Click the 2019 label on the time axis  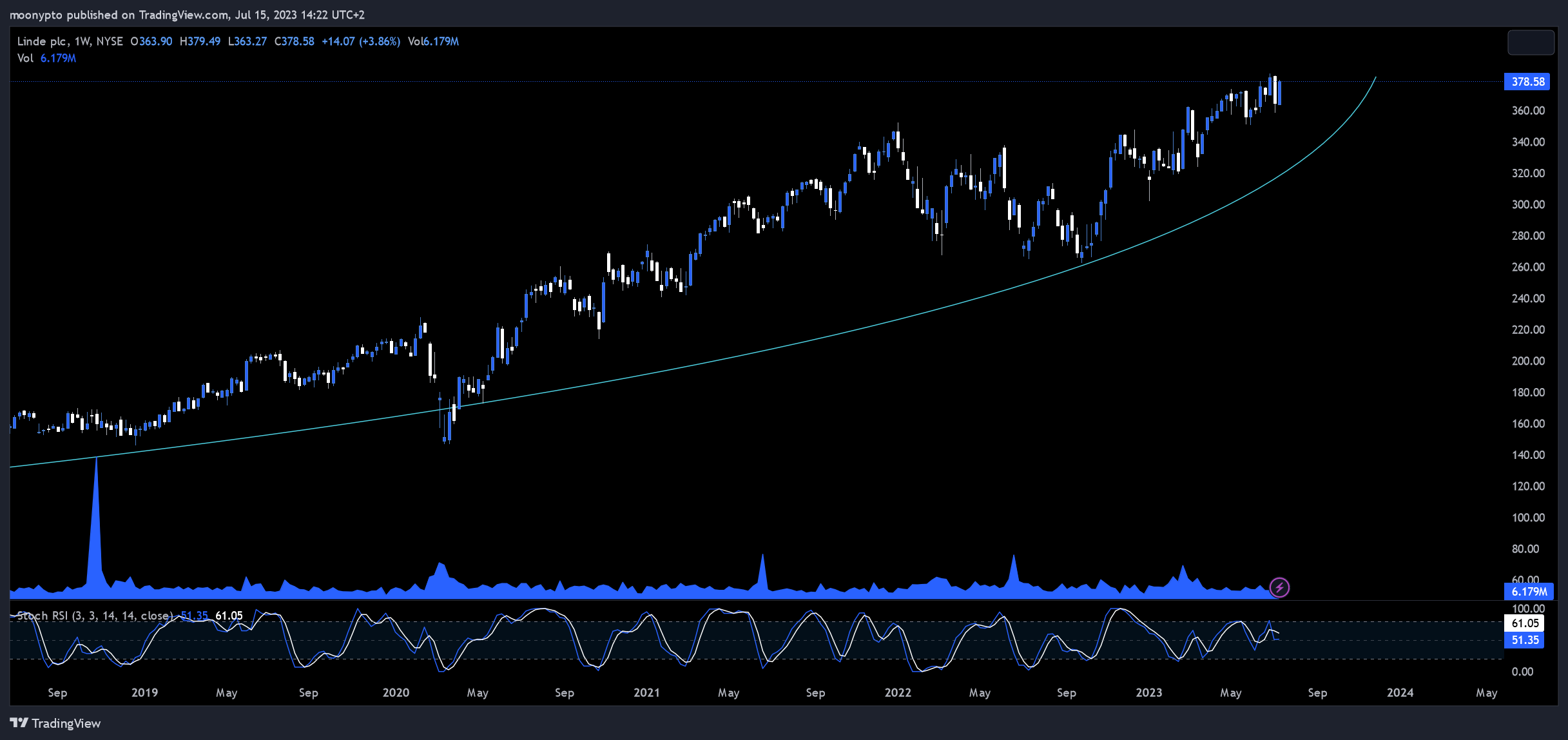(x=144, y=692)
